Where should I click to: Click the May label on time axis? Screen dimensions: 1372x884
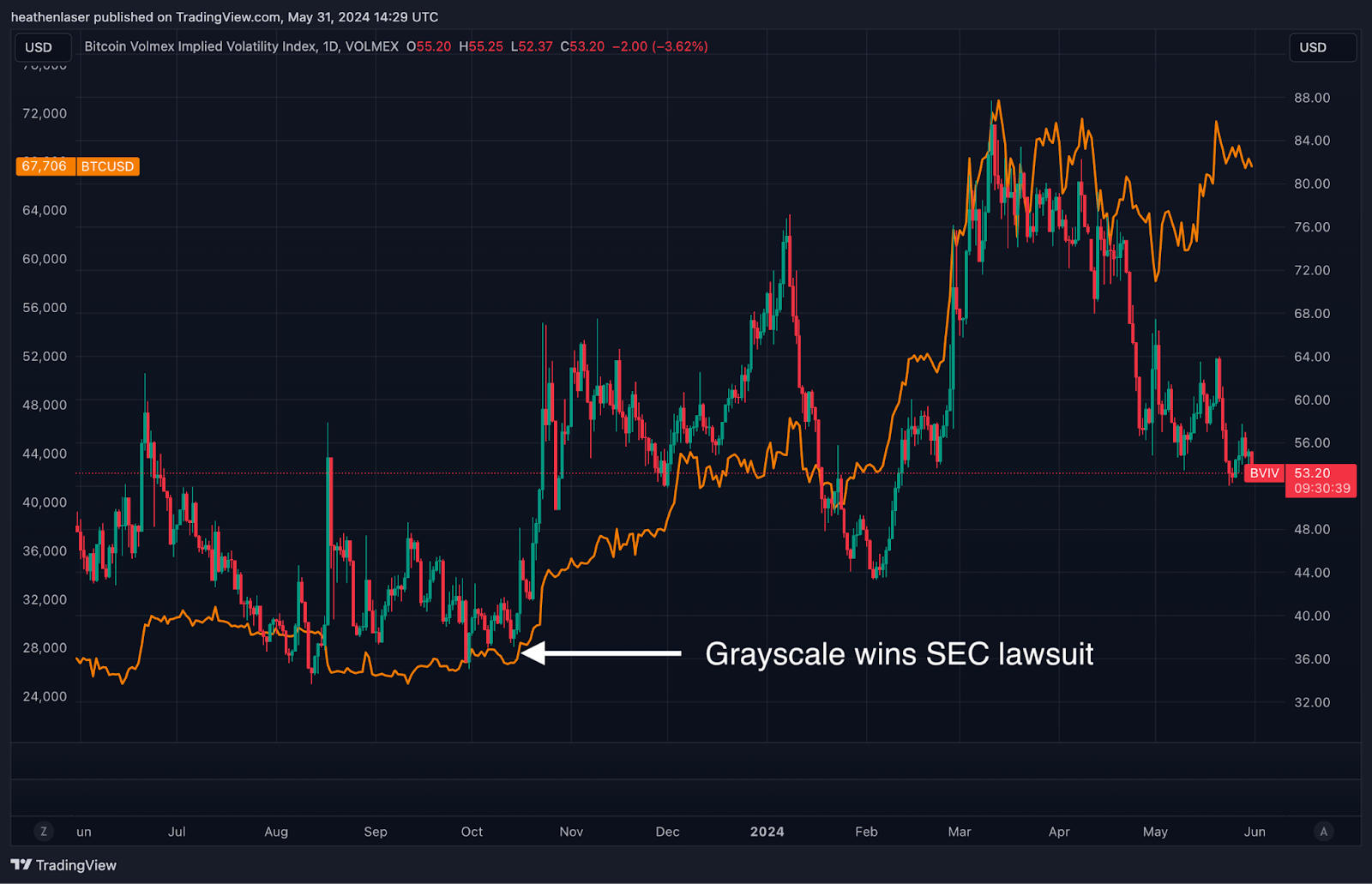(1155, 832)
